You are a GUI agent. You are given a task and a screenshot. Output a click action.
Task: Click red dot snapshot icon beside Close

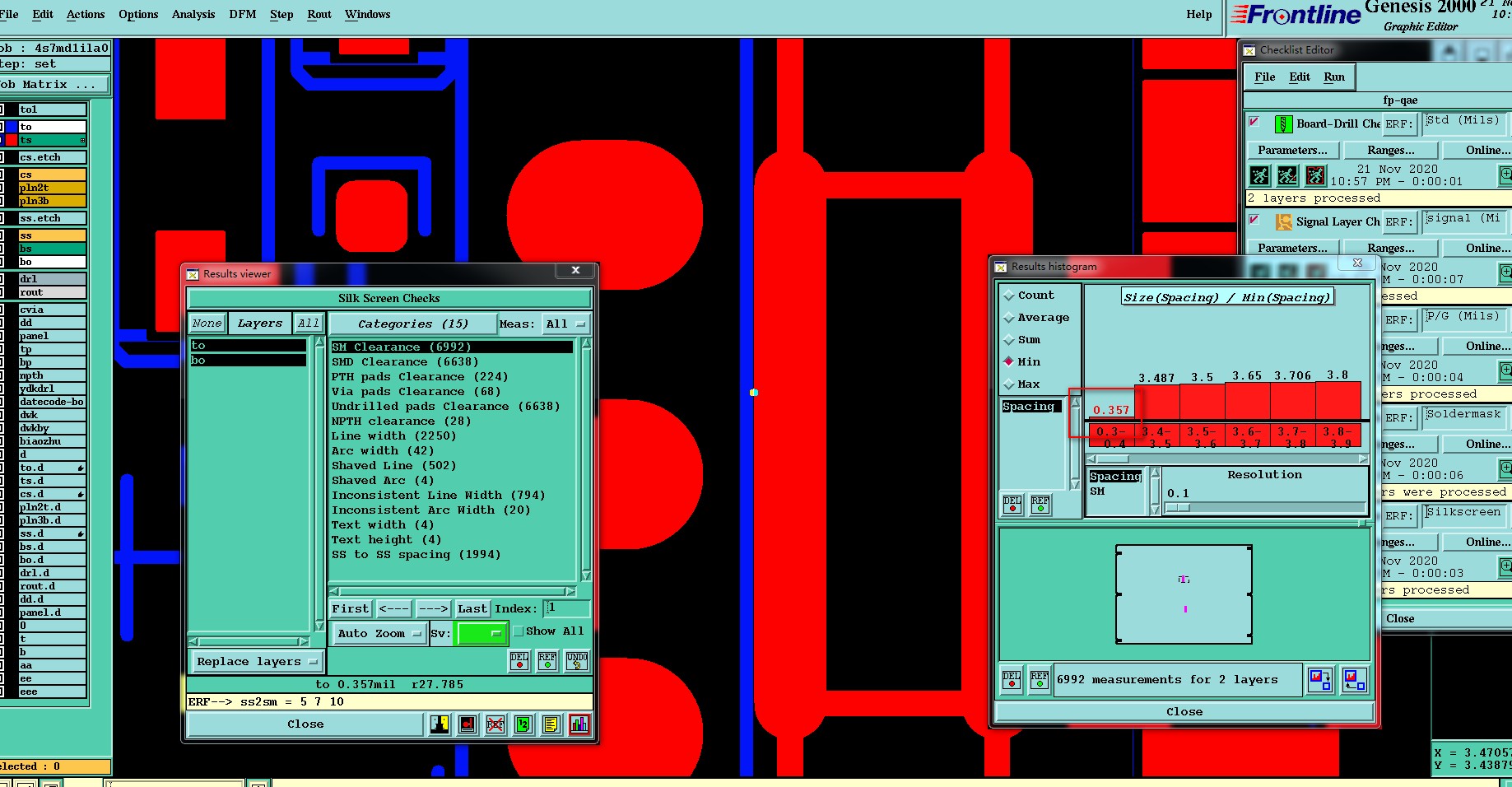click(x=468, y=724)
